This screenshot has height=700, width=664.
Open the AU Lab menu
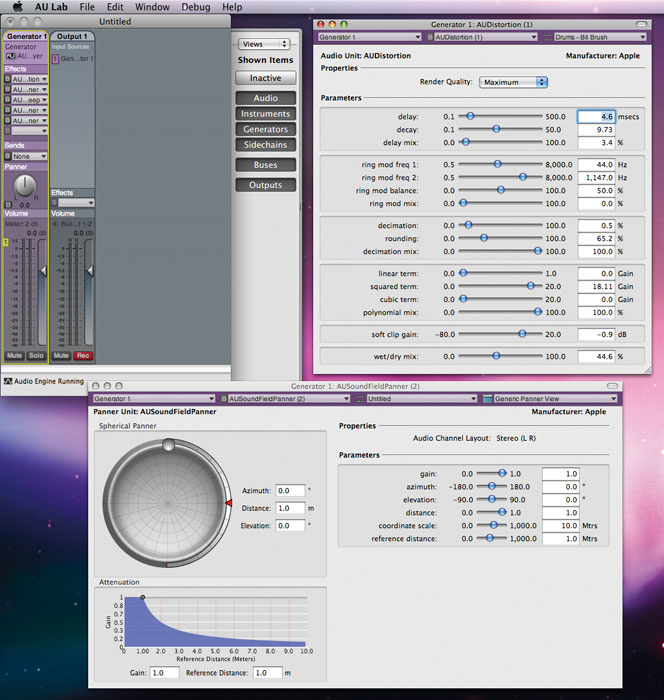coord(51,7)
